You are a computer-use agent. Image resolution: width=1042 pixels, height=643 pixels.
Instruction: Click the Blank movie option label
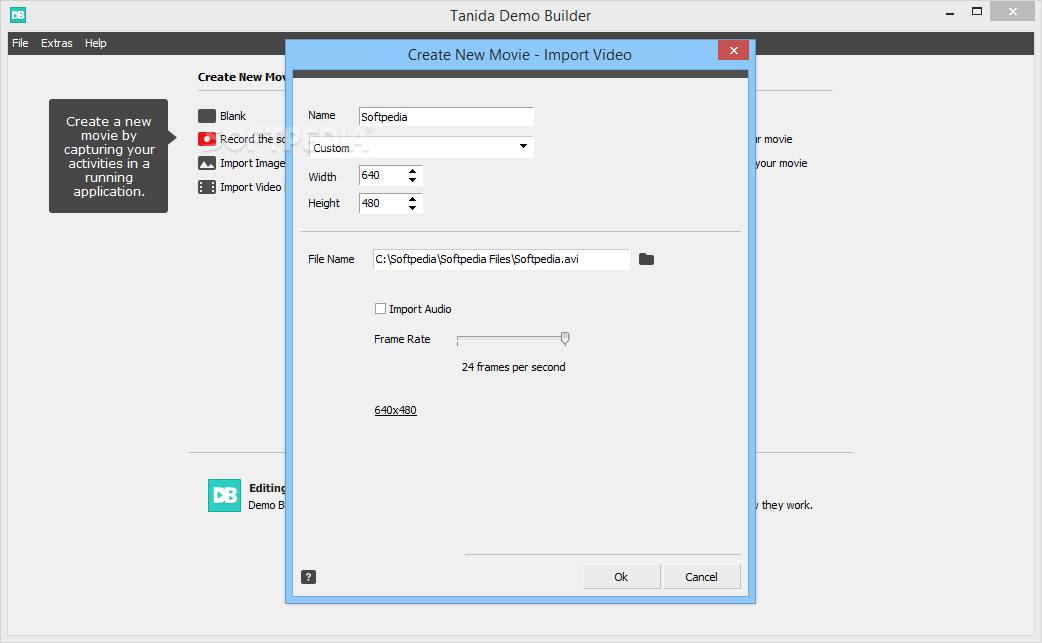(233, 116)
